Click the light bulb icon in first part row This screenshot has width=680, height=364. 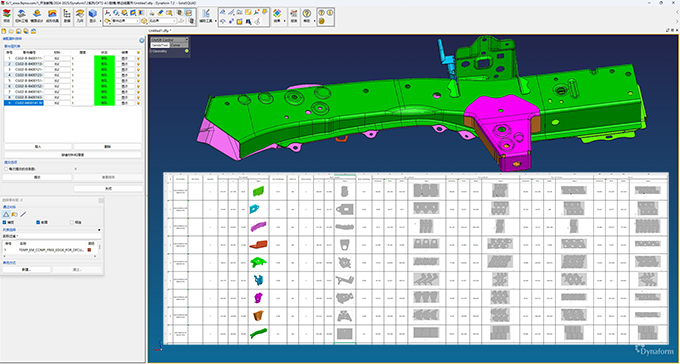click(x=138, y=58)
